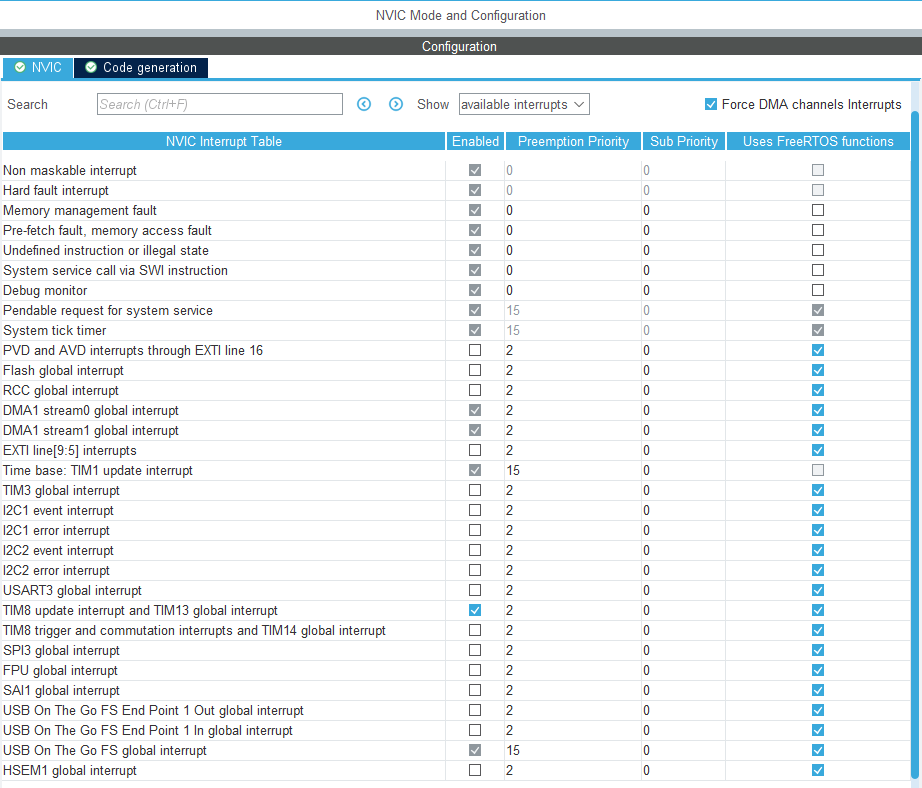Screen dimensions: 922x788
Task: Disable TIM8 update and TIM13 interrupt checkbox
Action: coord(475,610)
